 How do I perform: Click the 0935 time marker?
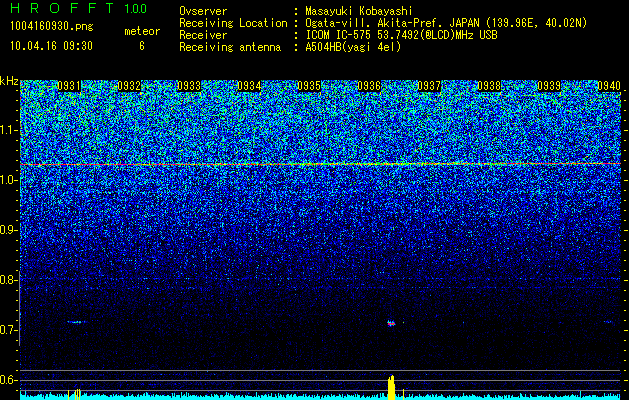click(309, 86)
